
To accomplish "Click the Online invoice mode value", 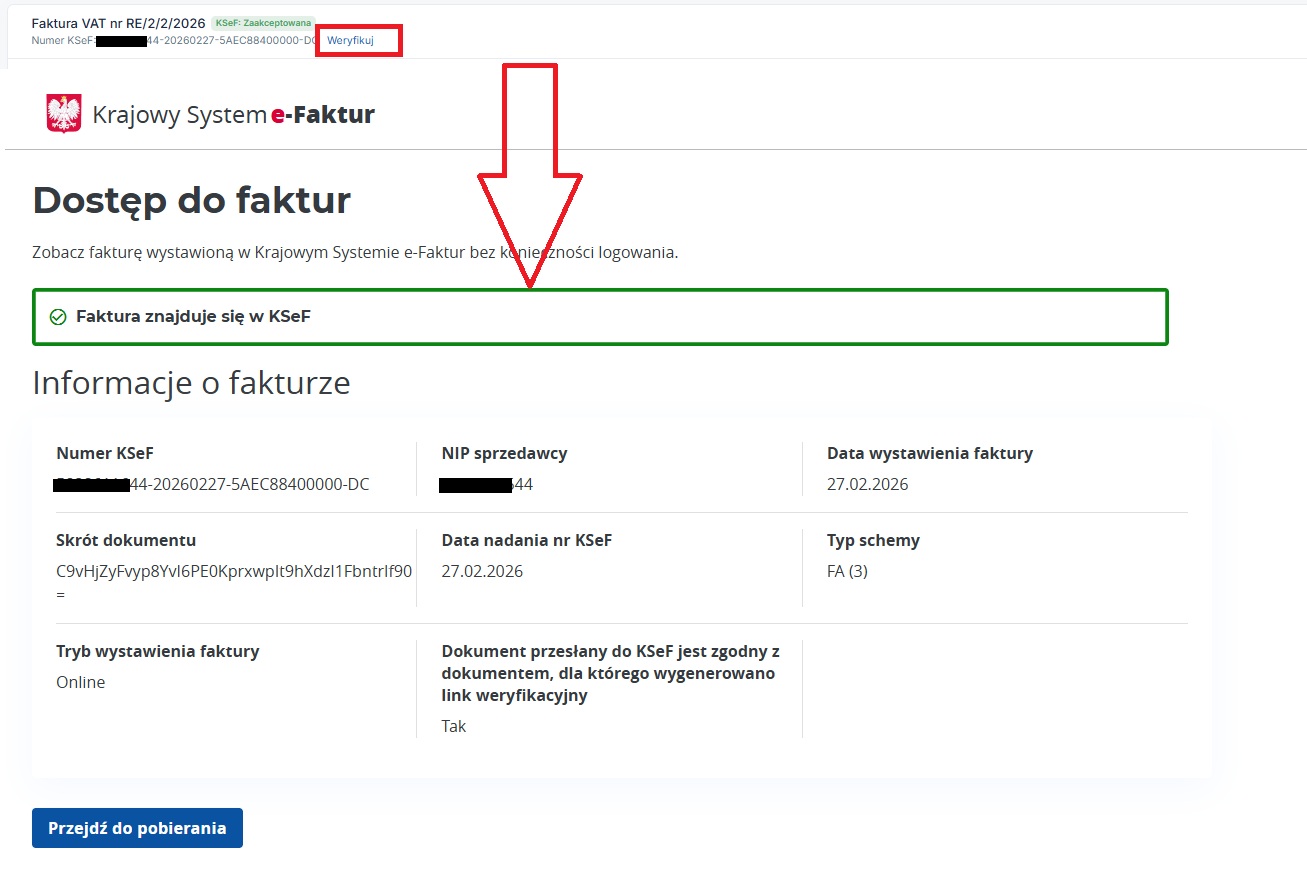I will 80,683.
